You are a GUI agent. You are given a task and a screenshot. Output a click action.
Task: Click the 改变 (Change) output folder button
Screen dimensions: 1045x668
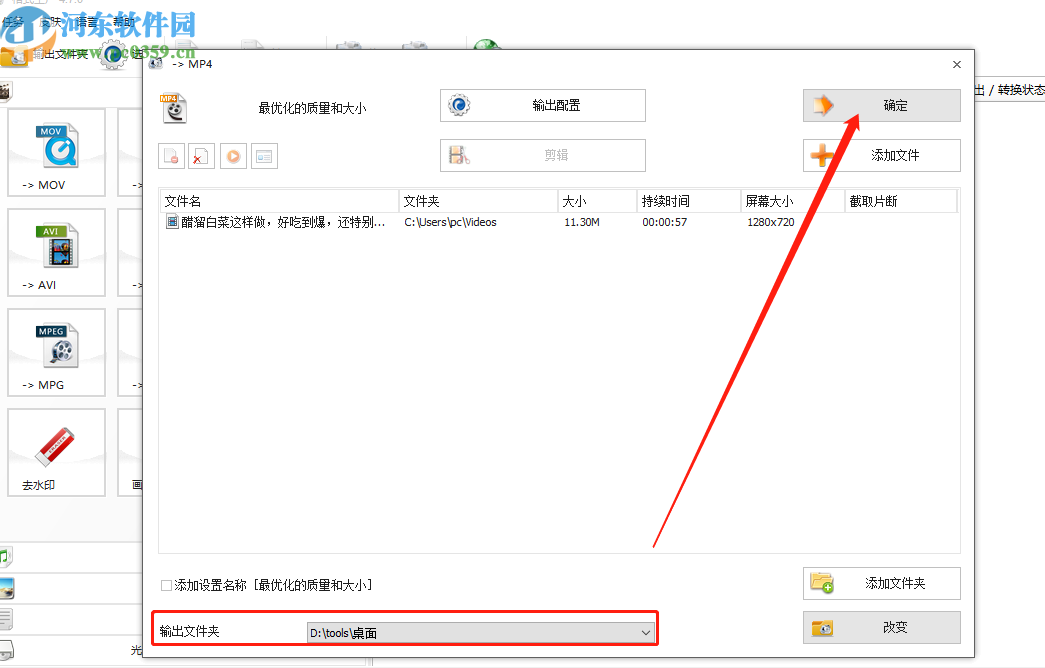coord(881,627)
